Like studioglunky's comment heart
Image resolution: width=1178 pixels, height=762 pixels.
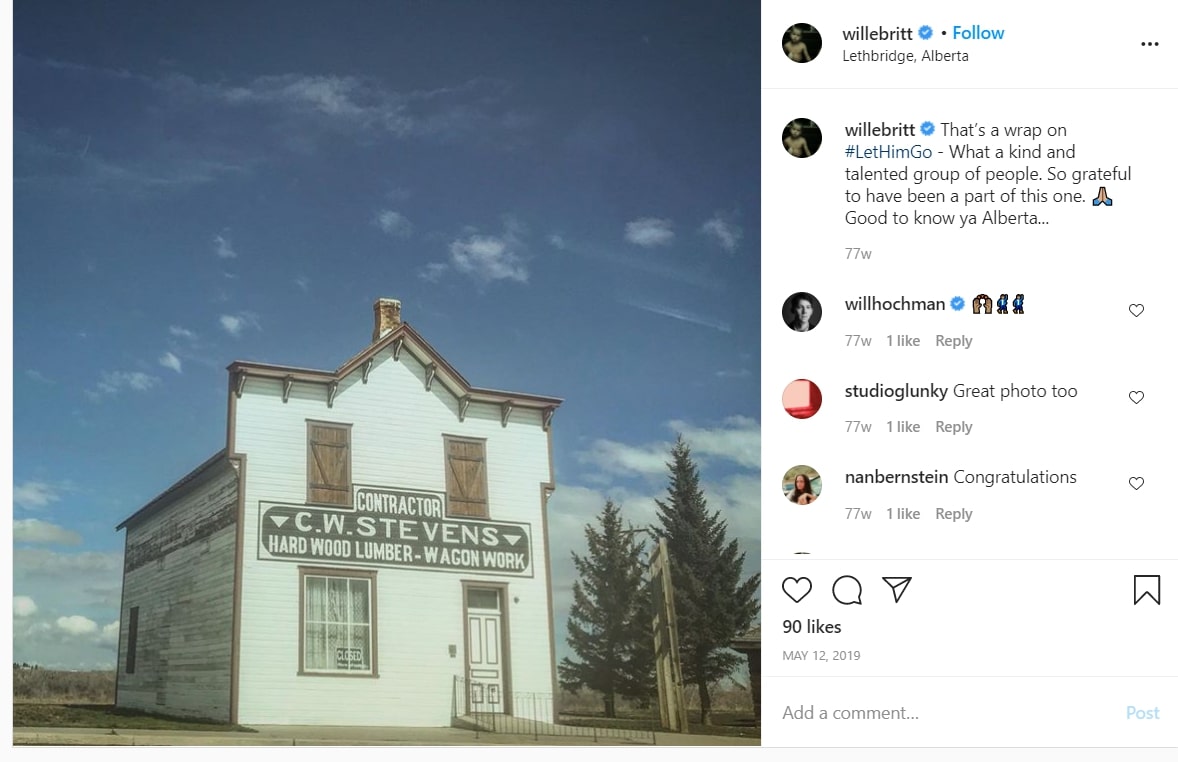[1136, 397]
